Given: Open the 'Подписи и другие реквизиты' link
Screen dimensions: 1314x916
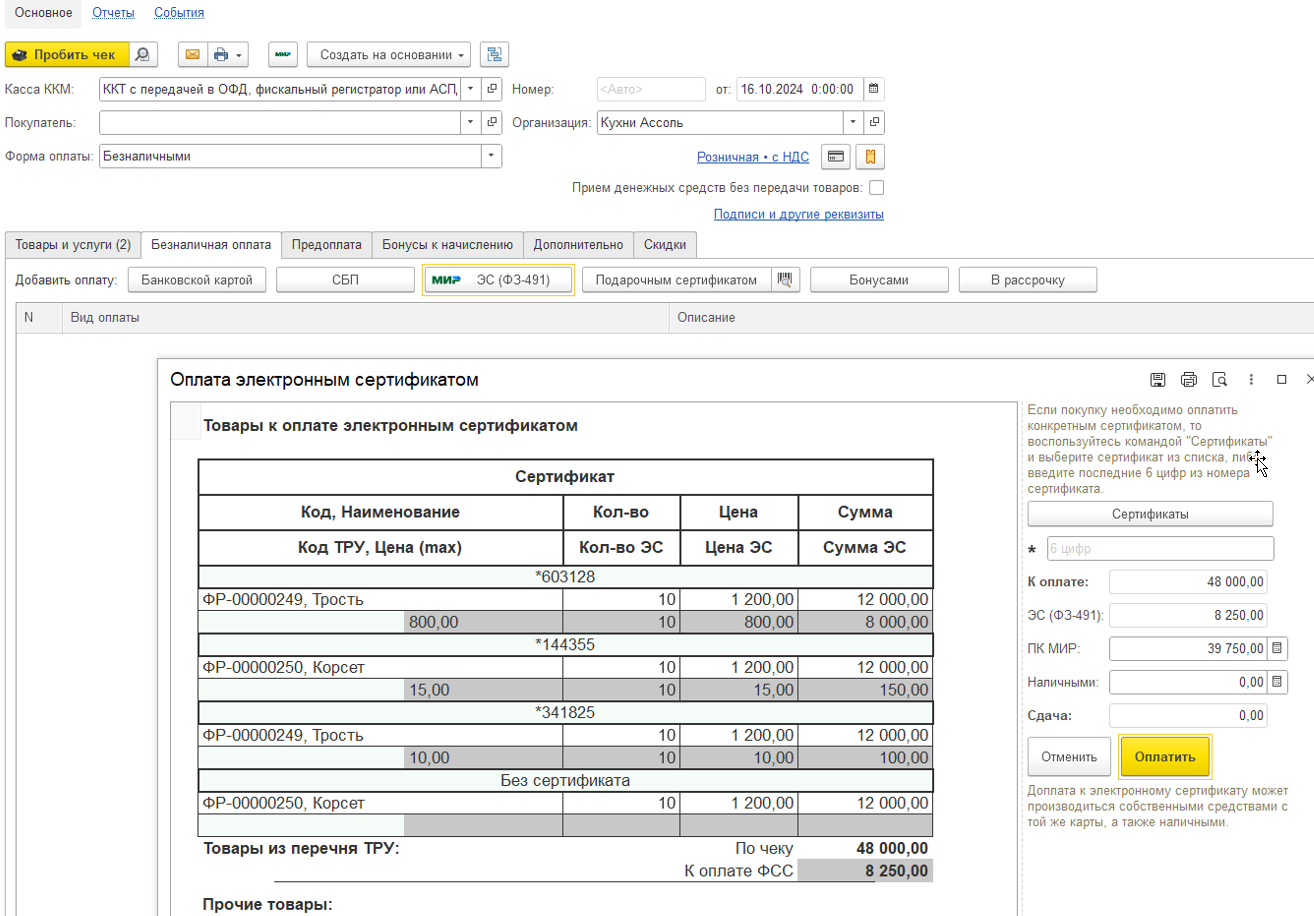Looking at the screenshot, I should [798, 214].
